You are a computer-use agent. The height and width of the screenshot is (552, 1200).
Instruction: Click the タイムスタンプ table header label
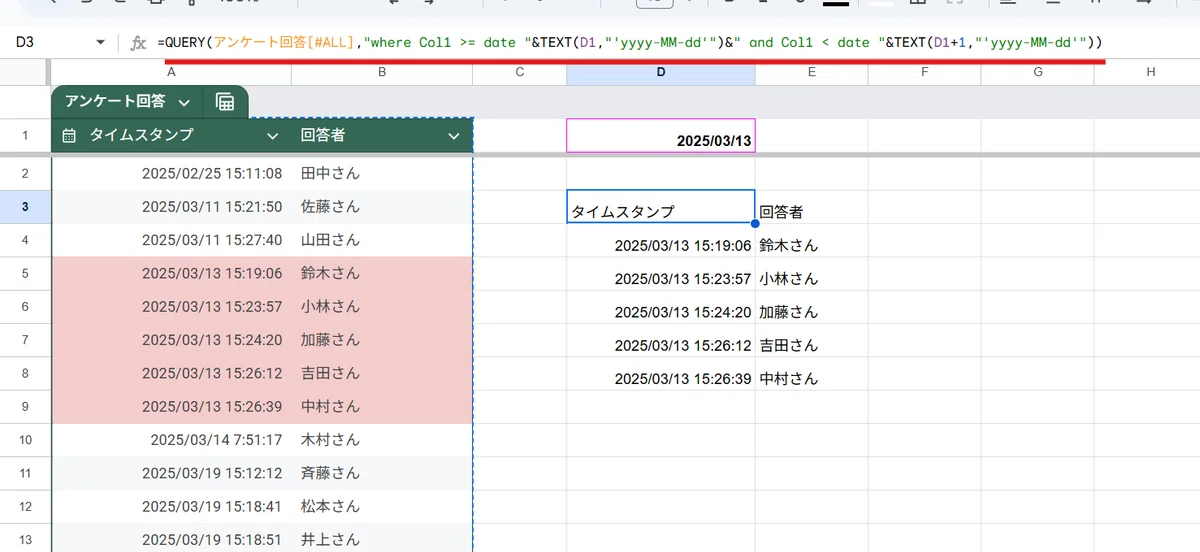(142, 136)
